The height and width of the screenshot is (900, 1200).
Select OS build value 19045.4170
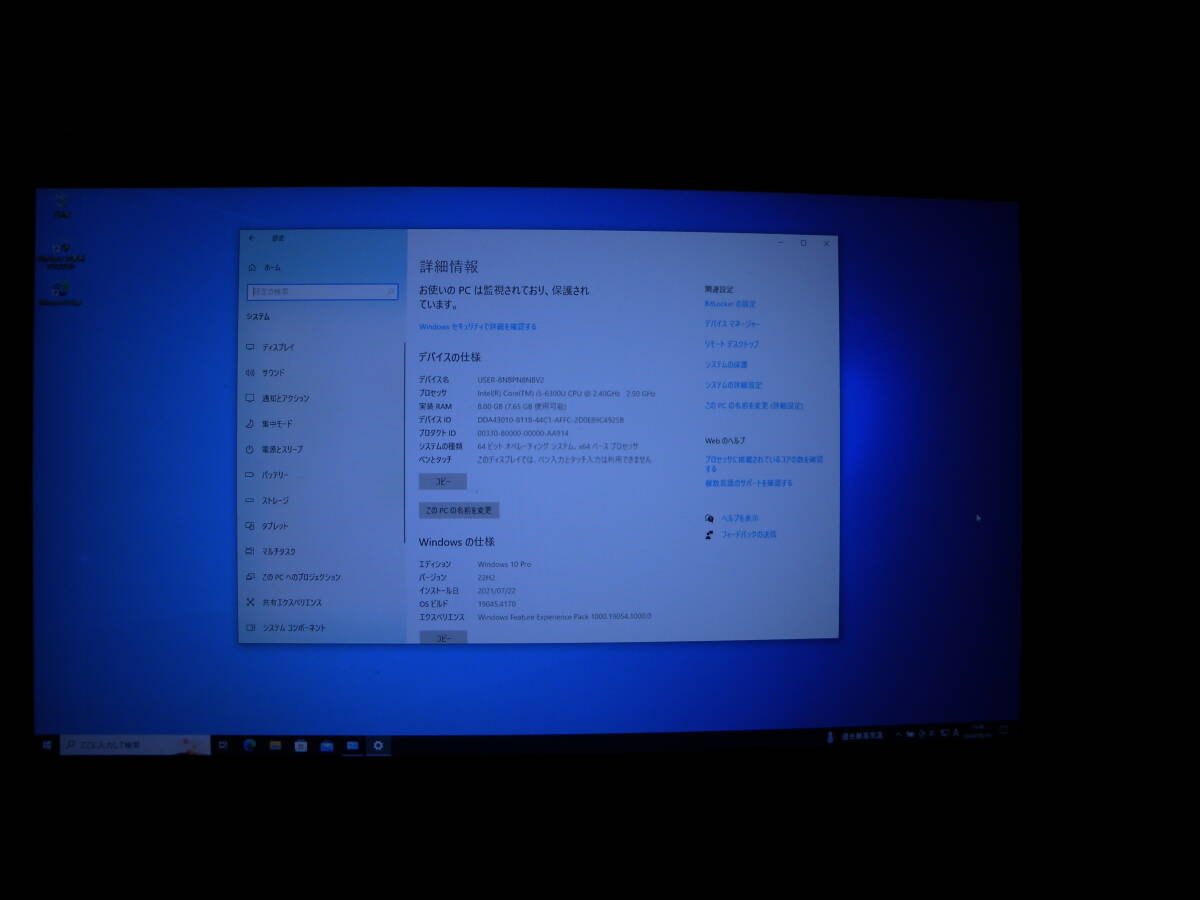[x=497, y=604]
